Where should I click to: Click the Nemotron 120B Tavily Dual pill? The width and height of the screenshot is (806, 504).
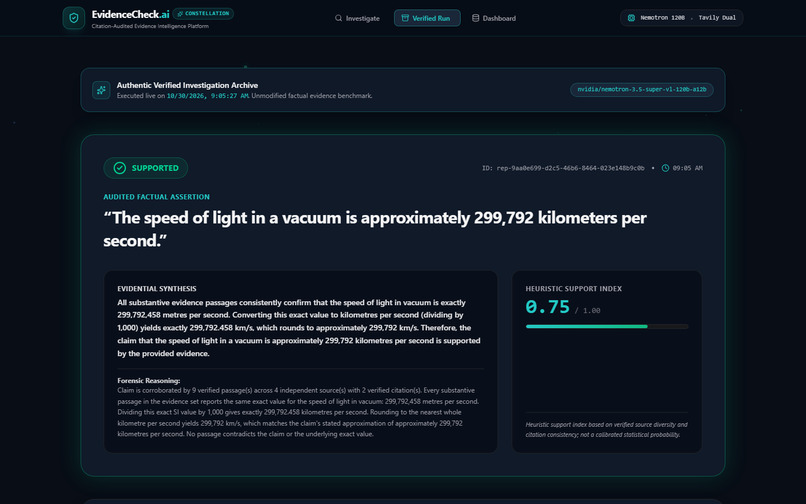coord(682,17)
